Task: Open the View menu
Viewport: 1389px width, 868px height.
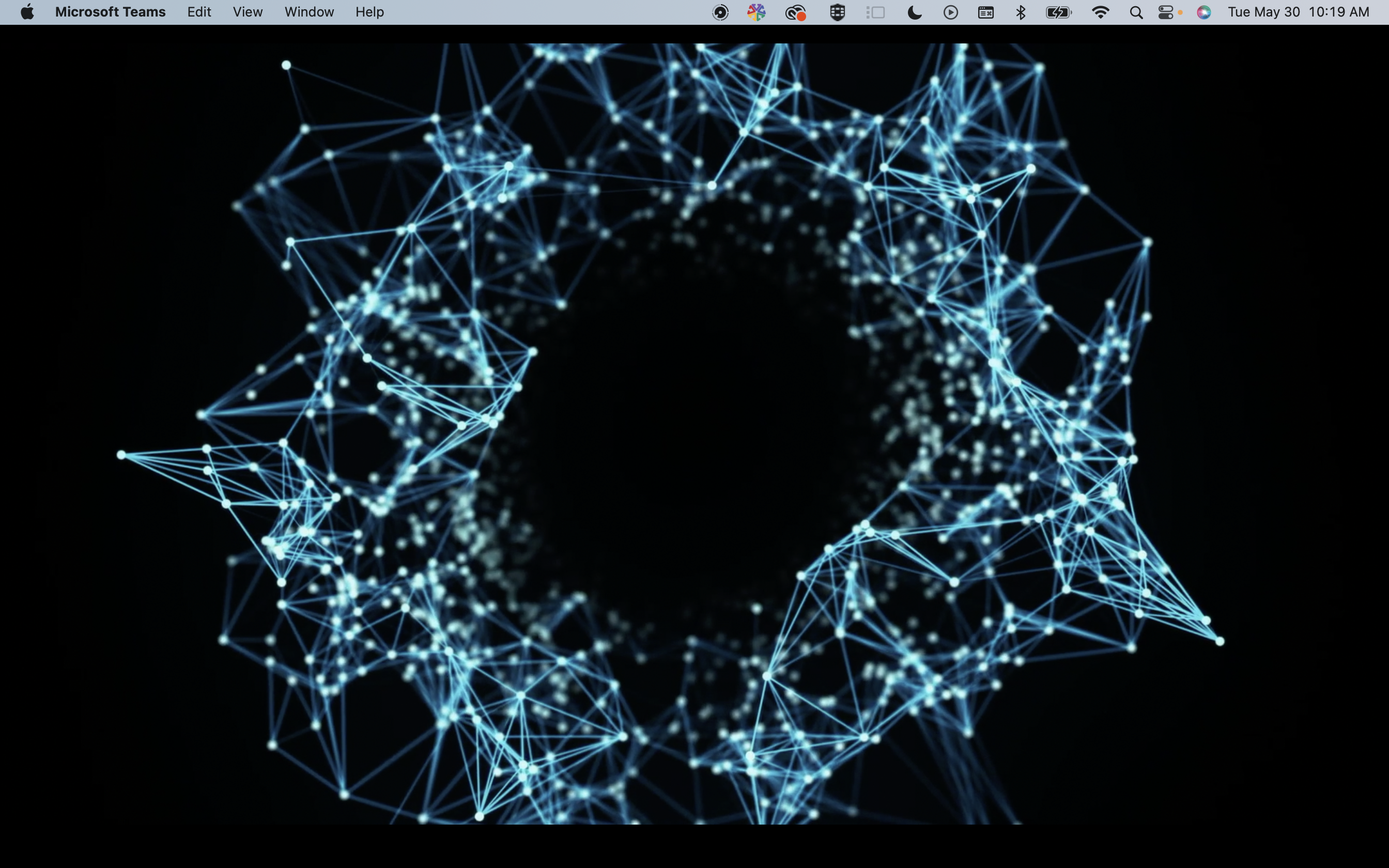Action: [x=248, y=12]
